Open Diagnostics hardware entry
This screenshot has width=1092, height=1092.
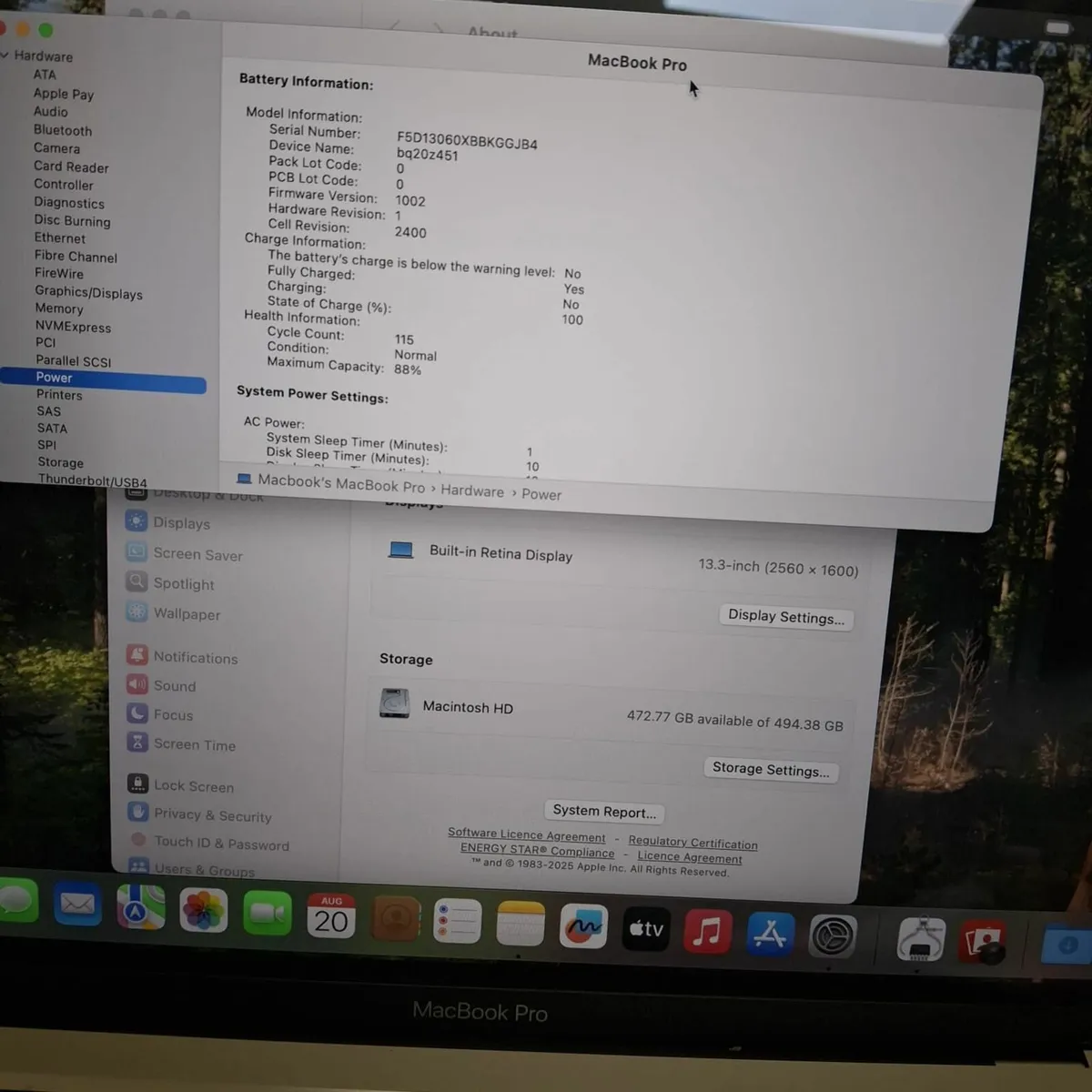pyautogui.click(x=69, y=203)
